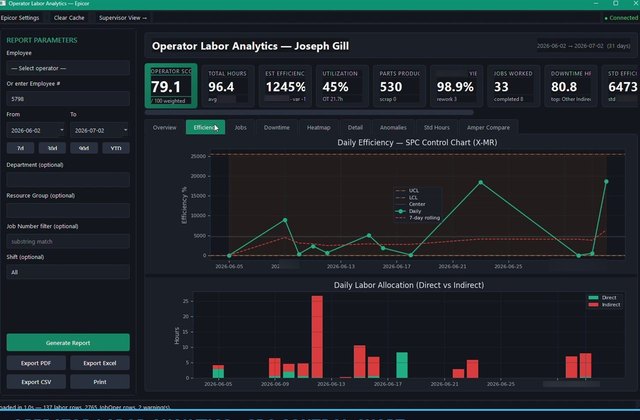Switch to the Jobs tab
This screenshot has height=420, width=640.
point(240,127)
